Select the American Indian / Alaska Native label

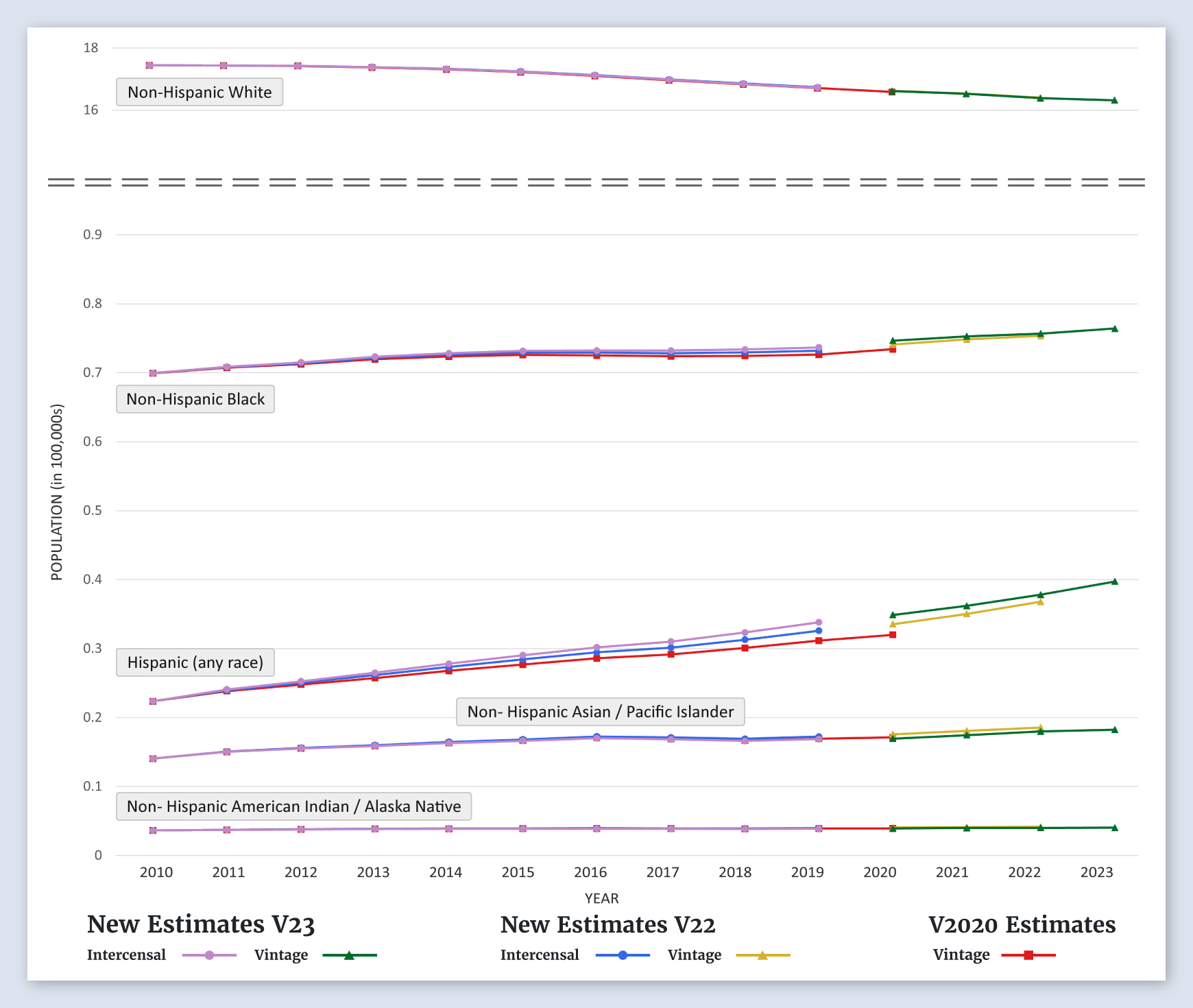293,806
